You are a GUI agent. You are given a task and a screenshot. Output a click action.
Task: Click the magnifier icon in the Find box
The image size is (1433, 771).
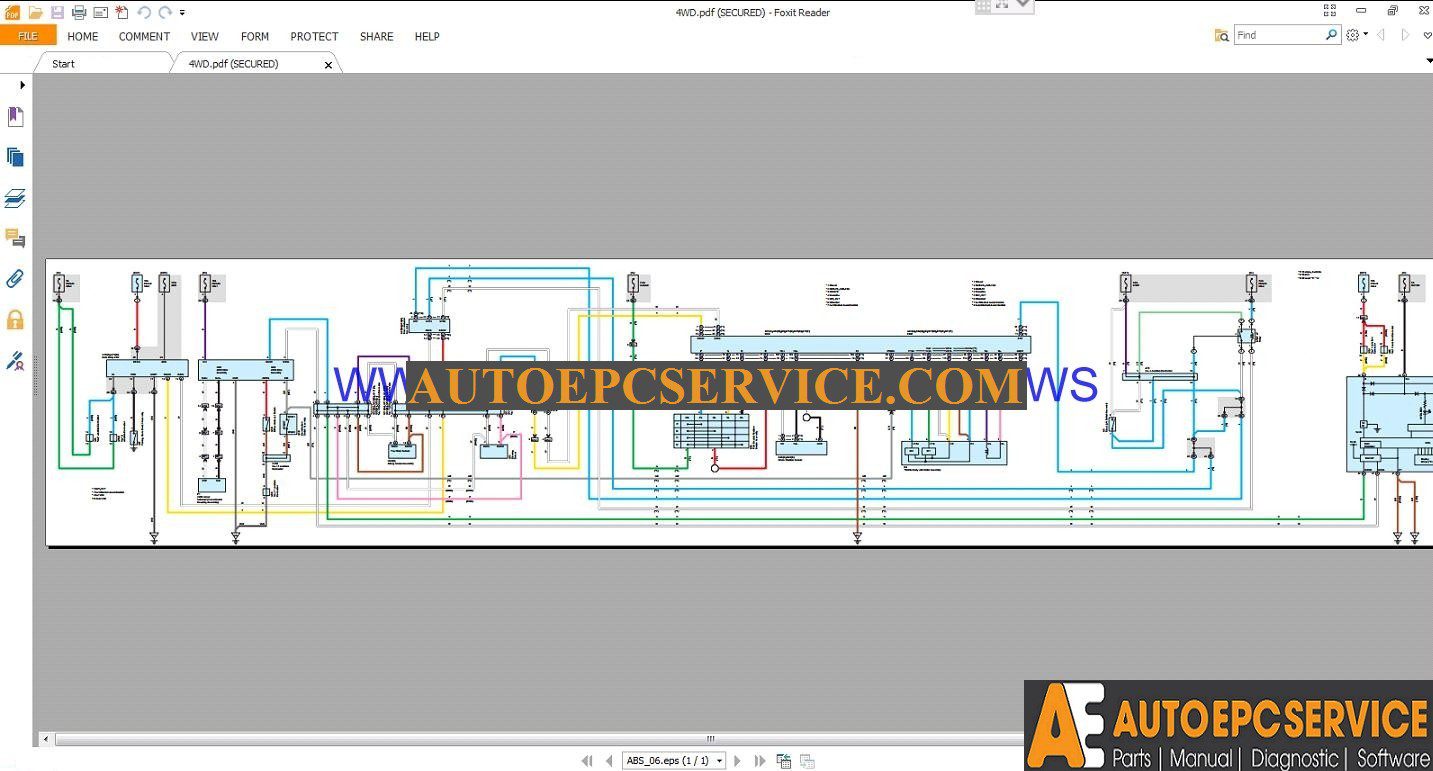tap(1331, 35)
